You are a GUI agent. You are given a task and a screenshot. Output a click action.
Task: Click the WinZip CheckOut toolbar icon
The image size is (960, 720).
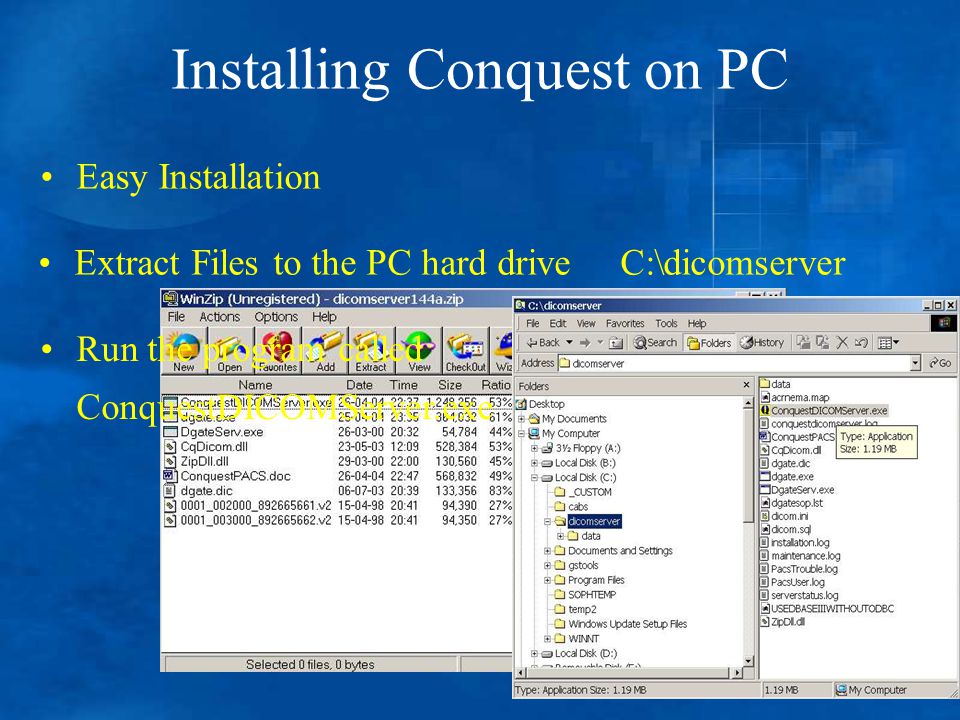pyautogui.click(x=465, y=351)
